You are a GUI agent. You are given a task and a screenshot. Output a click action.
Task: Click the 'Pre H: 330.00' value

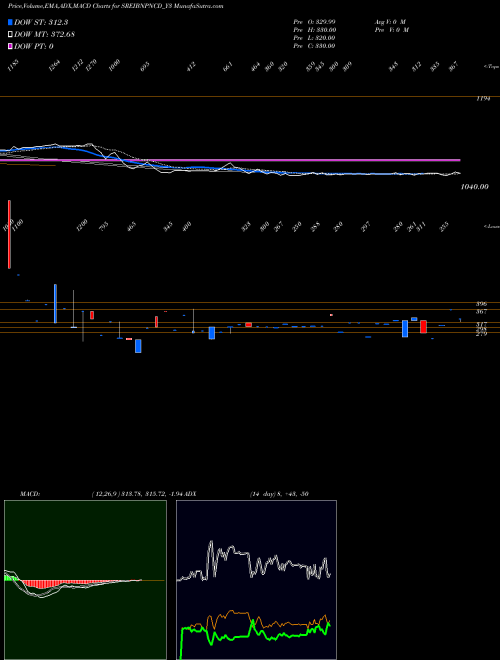(x=314, y=30)
